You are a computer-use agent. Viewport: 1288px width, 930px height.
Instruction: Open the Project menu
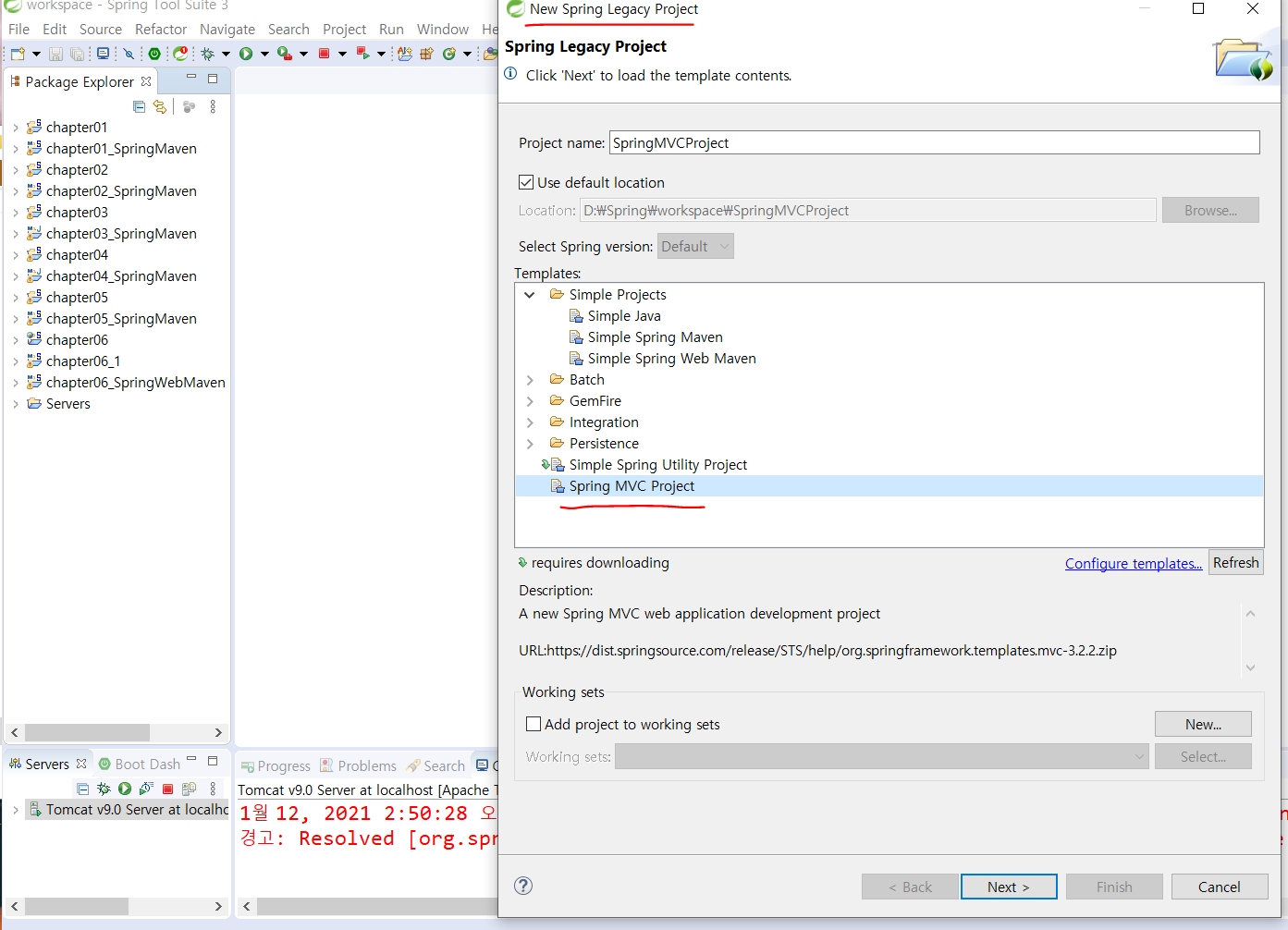pyautogui.click(x=344, y=29)
